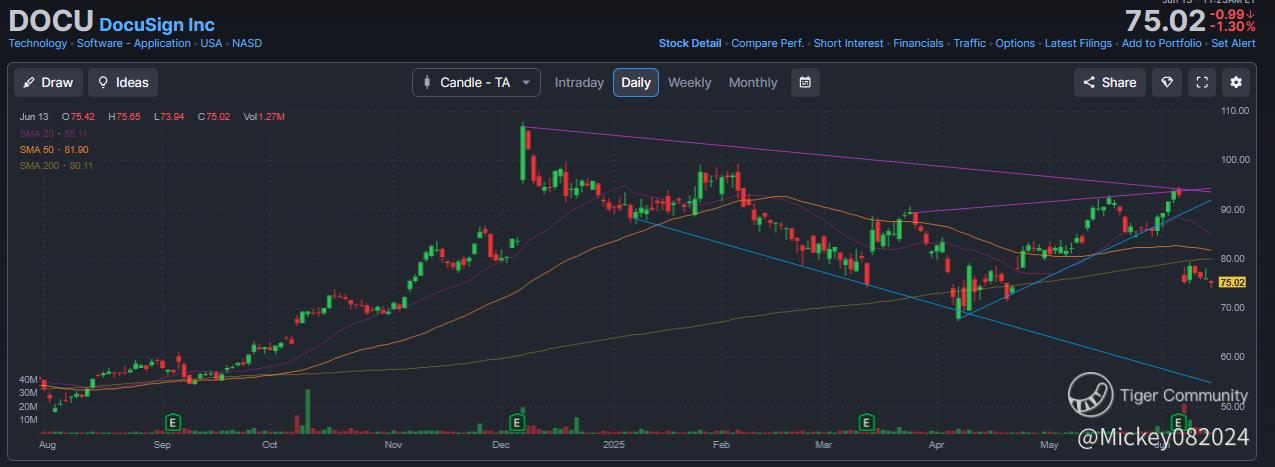The width and height of the screenshot is (1275, 467).
Task: Click the yellow 75.02 current price tag
Action: pos(1233,283)
